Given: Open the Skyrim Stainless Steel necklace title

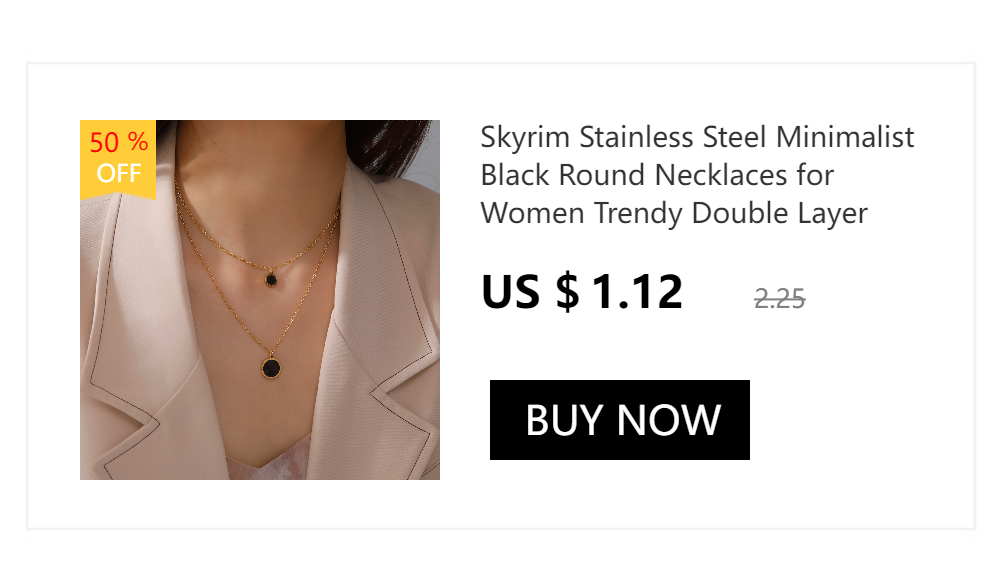Looking at the screenshot, I should click(697, 175).
